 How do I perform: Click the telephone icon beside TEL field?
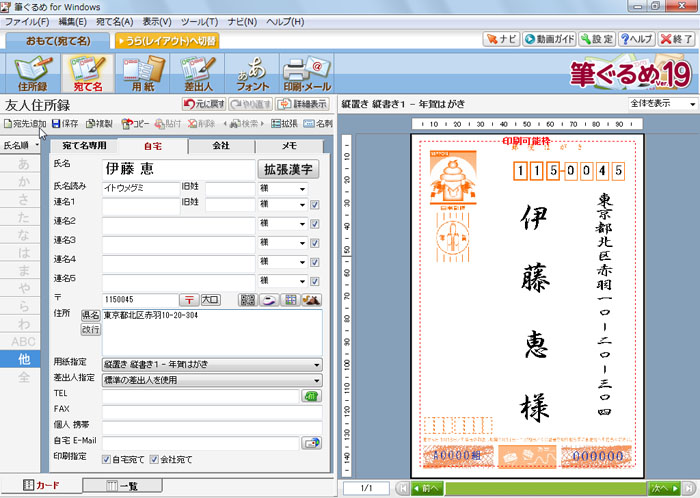[312, 395]
